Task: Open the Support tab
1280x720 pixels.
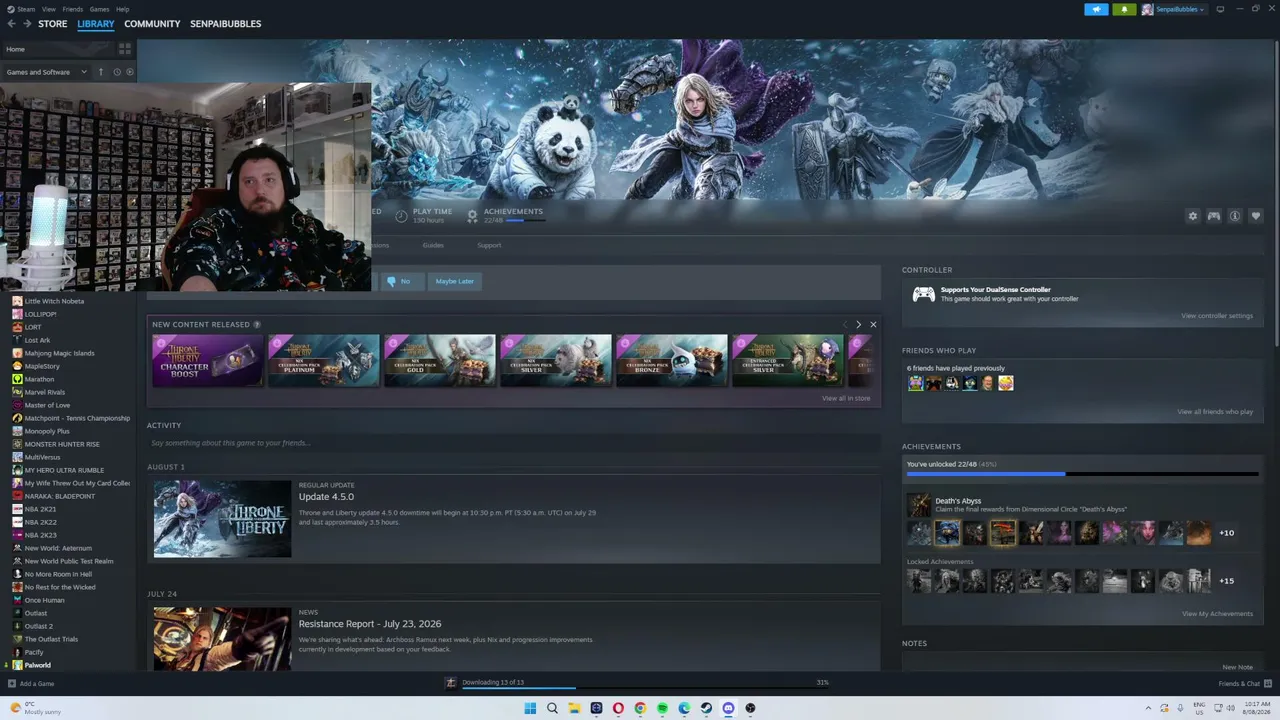Action: pos(489,245)
